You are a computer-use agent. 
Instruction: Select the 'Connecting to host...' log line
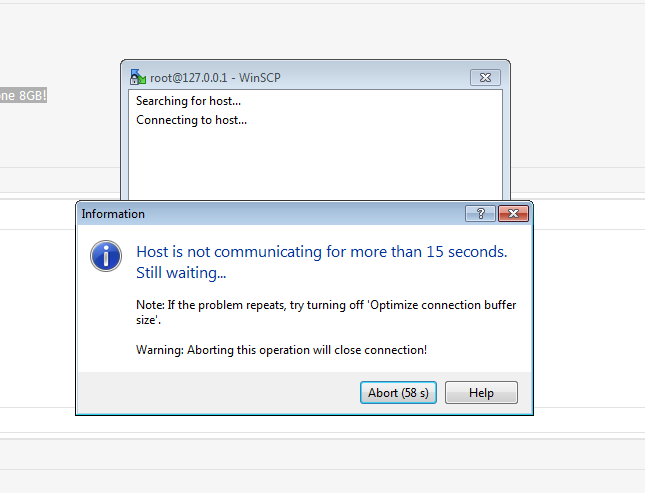coord(191,120)
